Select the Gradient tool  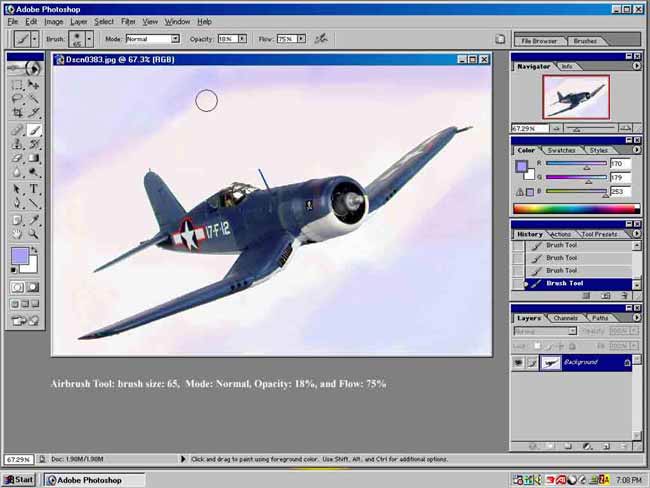point(34,158)
